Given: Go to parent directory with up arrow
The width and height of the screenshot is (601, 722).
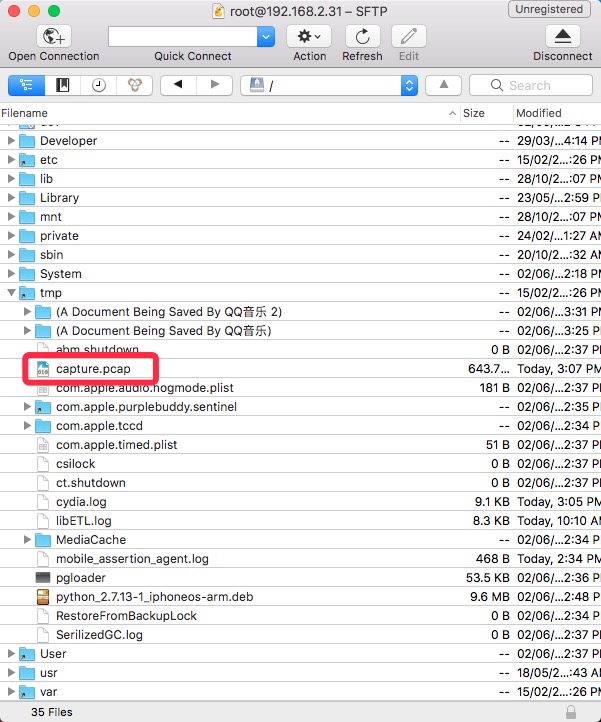Looking at the screenshot, I should click(444, 85).
